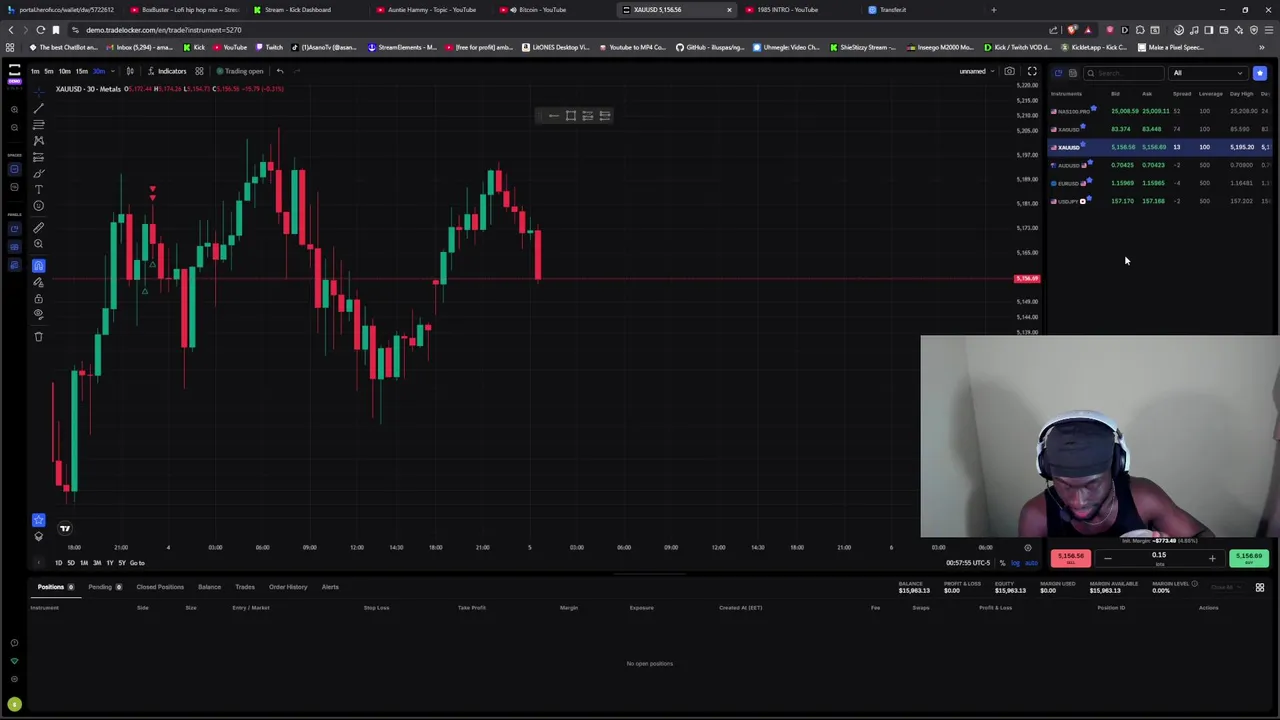Open the Balance tab
Image resolution: width=1280 pixels, height=720 pixels.
(x=209, y=587)
